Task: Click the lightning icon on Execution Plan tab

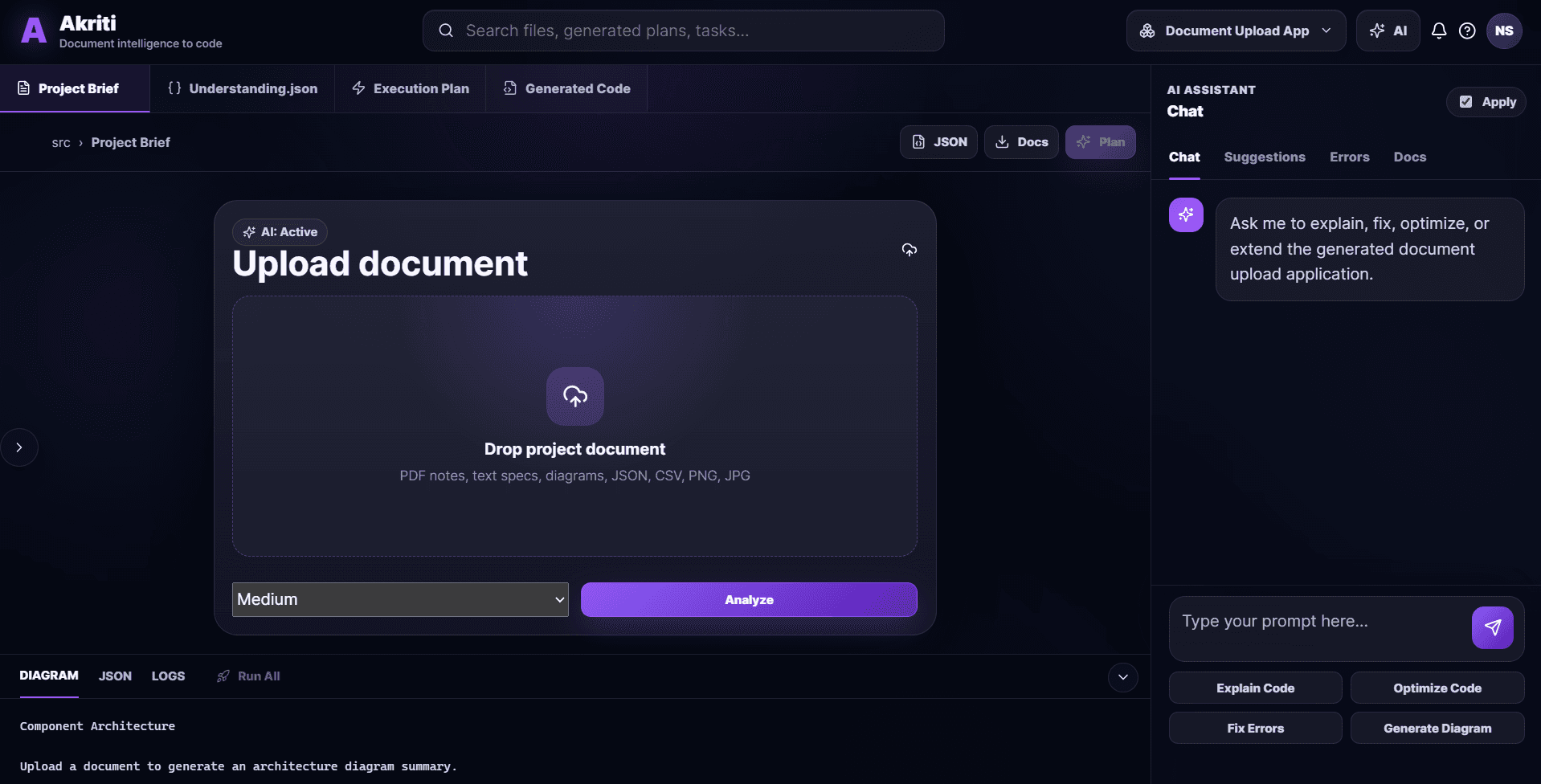Action: tap(359, 88)
